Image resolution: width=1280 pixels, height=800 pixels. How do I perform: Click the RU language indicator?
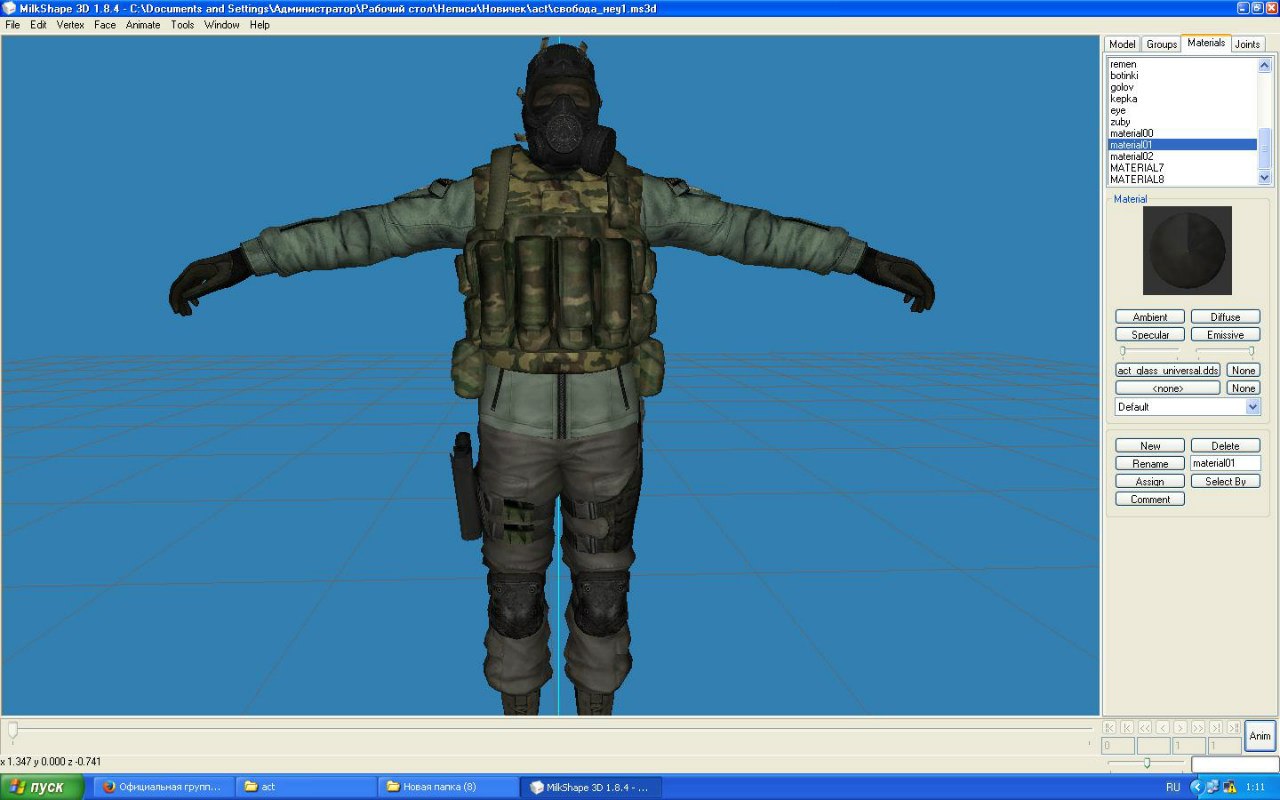[1173, 787]
